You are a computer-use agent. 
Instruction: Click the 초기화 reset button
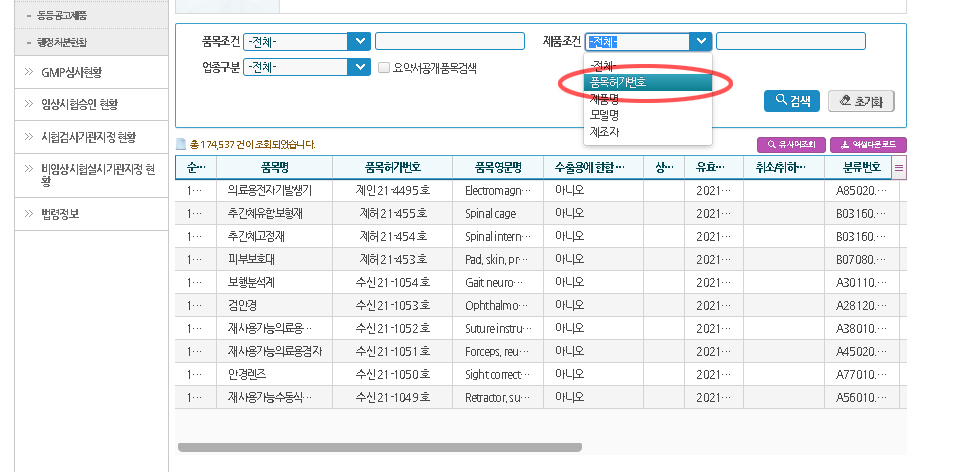(x=861, y=101)
